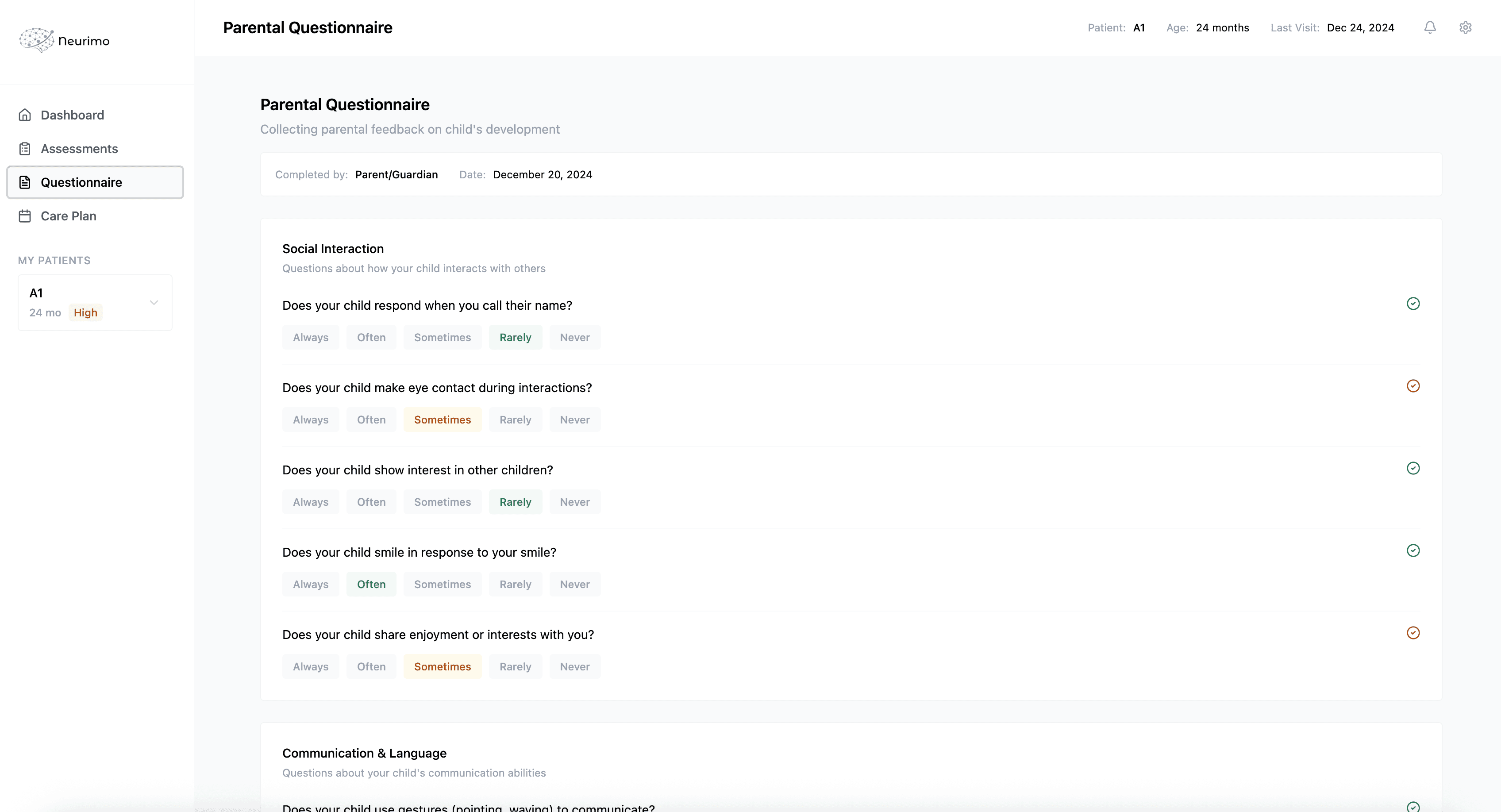Select Always for responding to name
This screenshot has width=1501, height=812.
pos(311,337)
